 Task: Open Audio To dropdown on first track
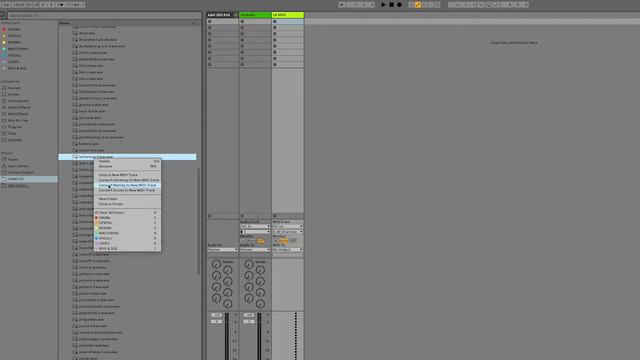222,249
